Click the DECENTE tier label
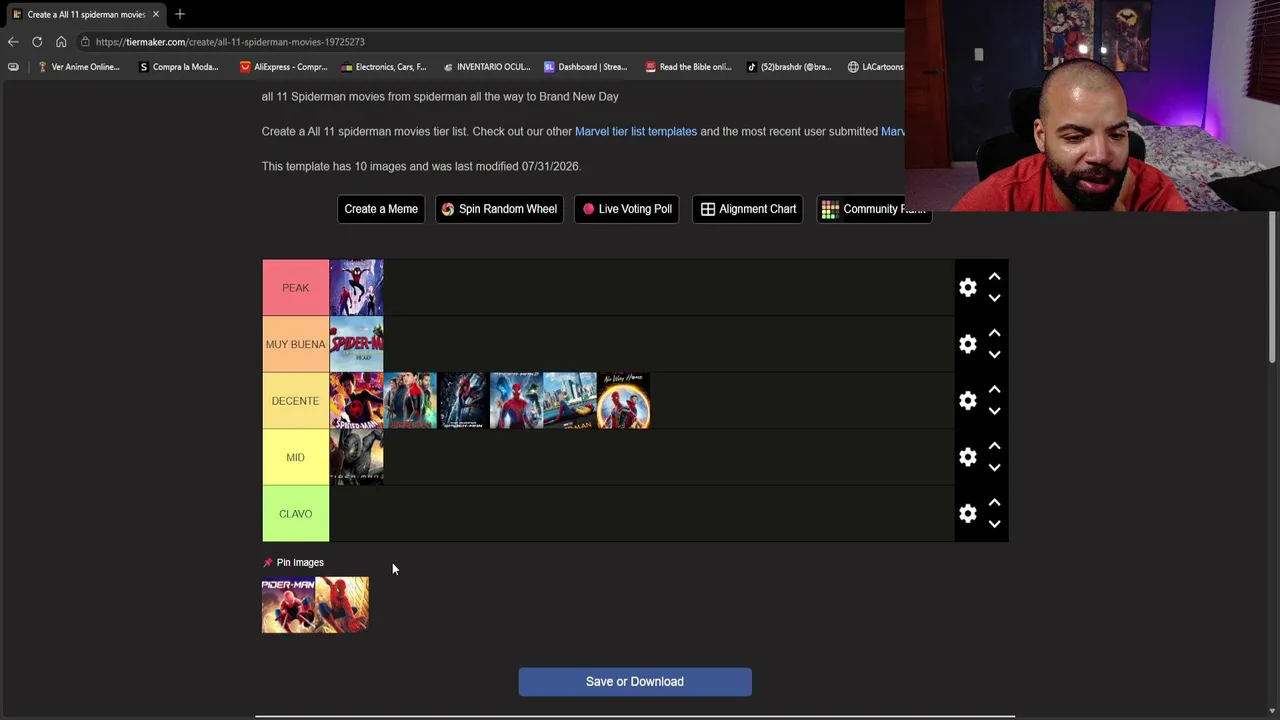Viewport: 1280px width, 720px height. point(296,401)
